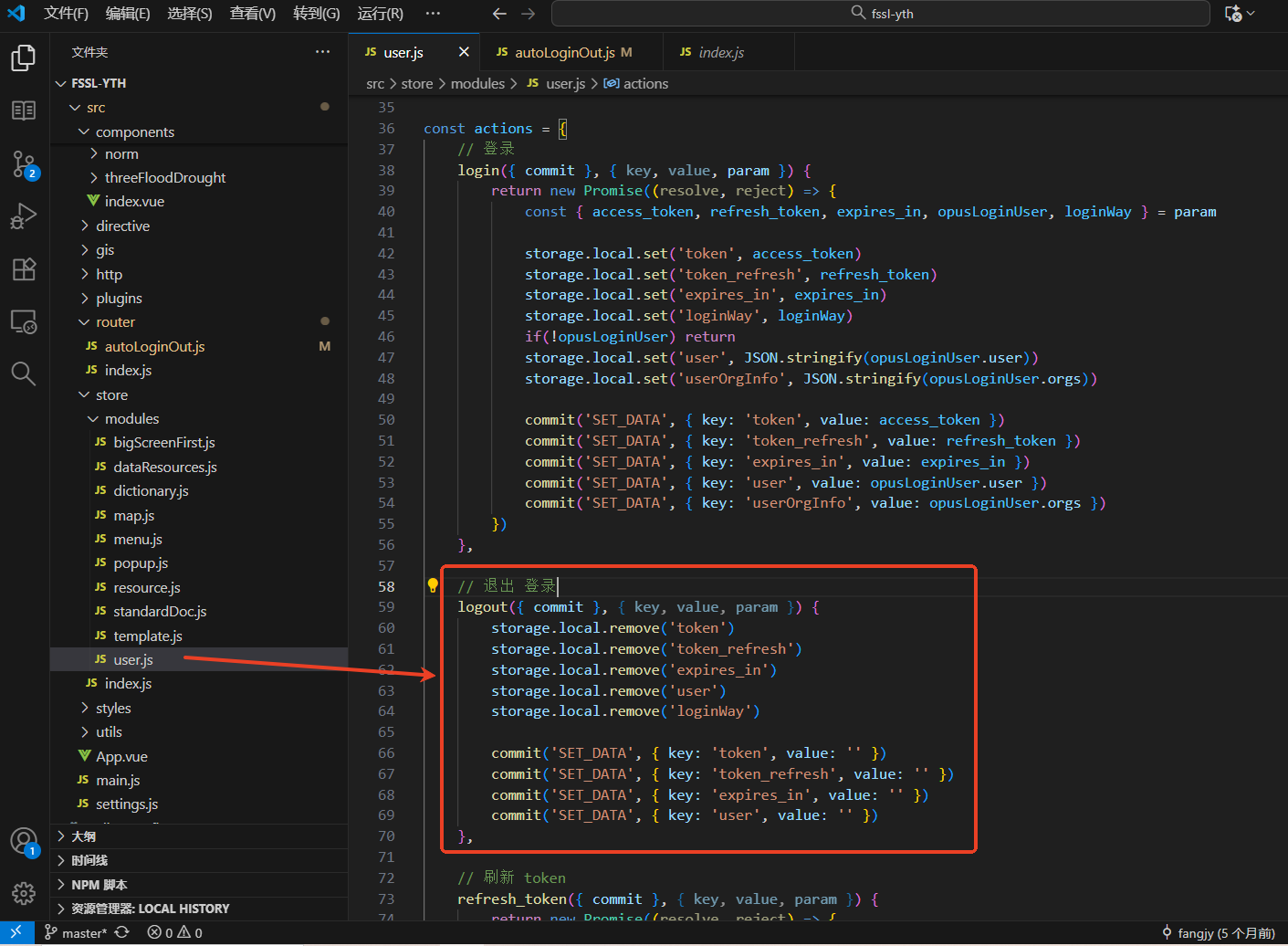This screenshot has width=1288, height=946.
Task: Open index.vue under components
Action: (199, 201)
